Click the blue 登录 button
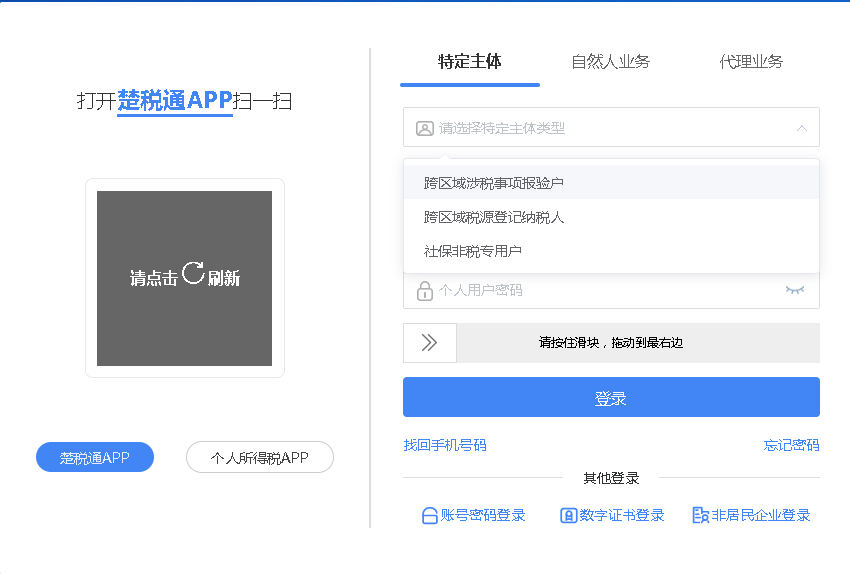This screenshot has width=850, height=574. coord(611,397)
